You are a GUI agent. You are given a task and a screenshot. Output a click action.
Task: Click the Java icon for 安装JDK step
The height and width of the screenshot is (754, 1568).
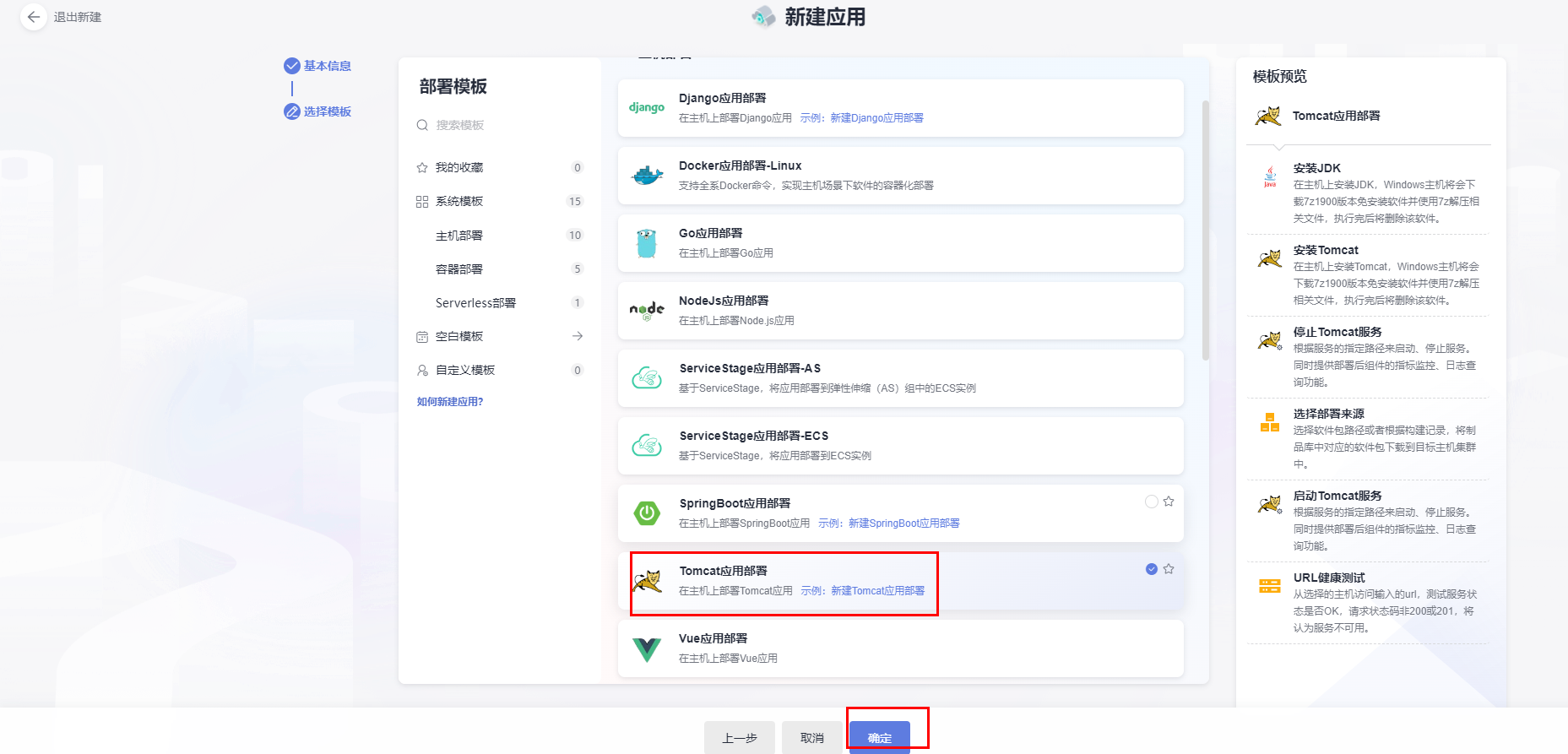(x=1270, y=176)
